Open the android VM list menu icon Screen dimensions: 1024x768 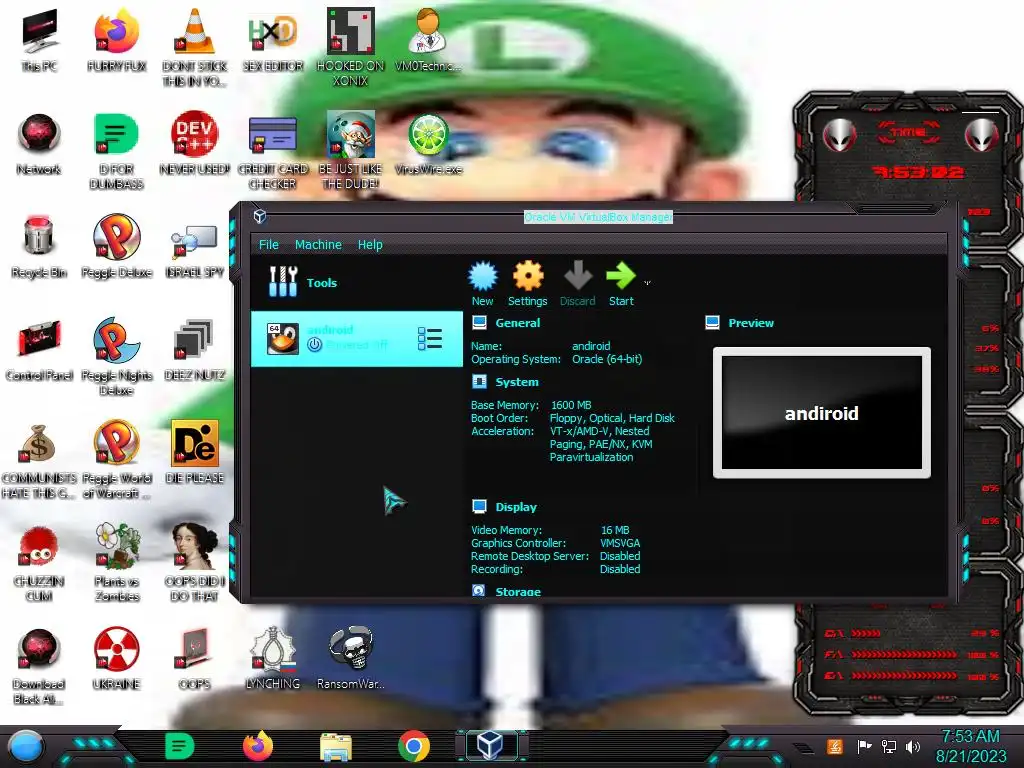tap(430, 339)
